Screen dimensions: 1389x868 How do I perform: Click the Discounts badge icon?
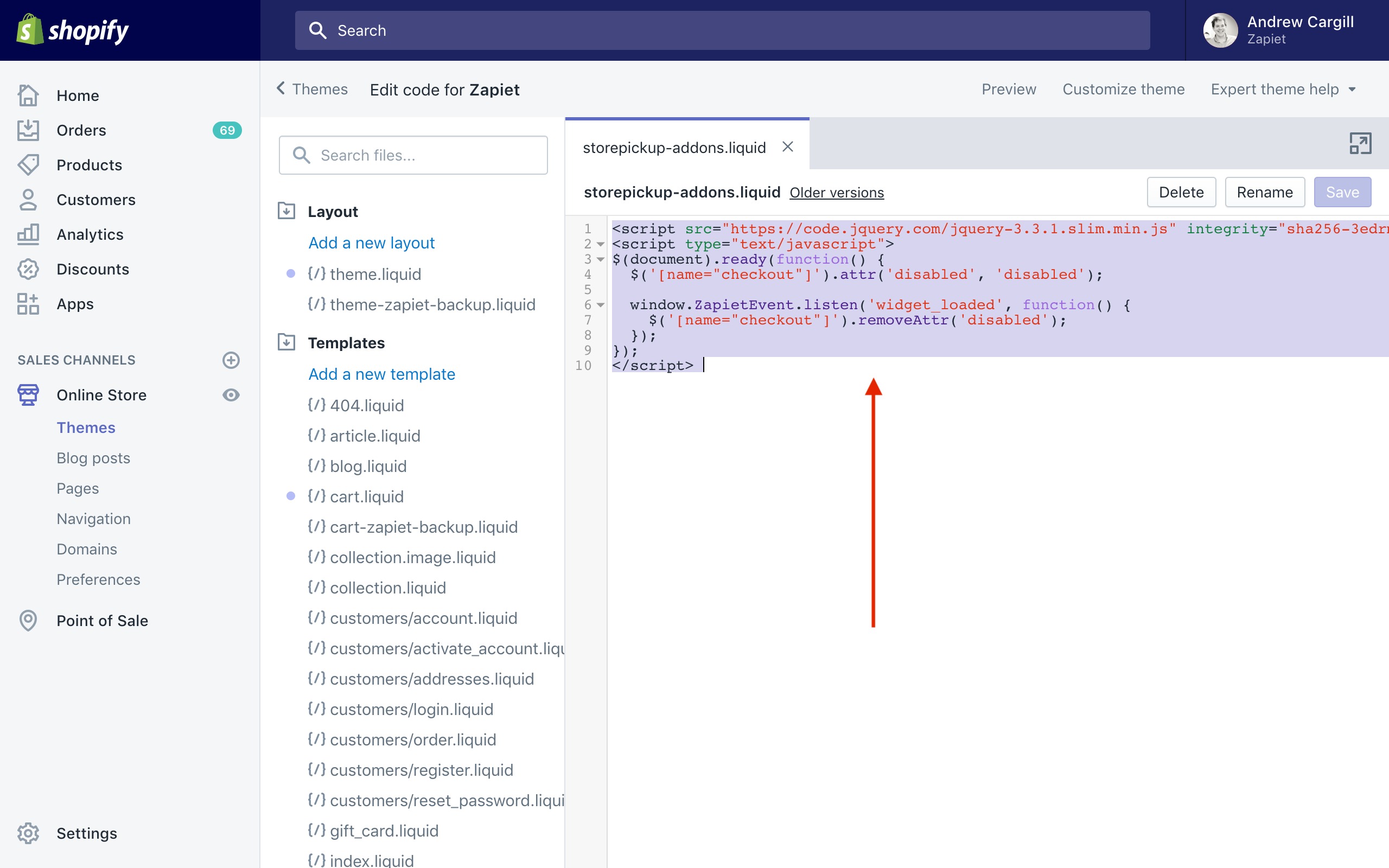[x=28, y=269]
